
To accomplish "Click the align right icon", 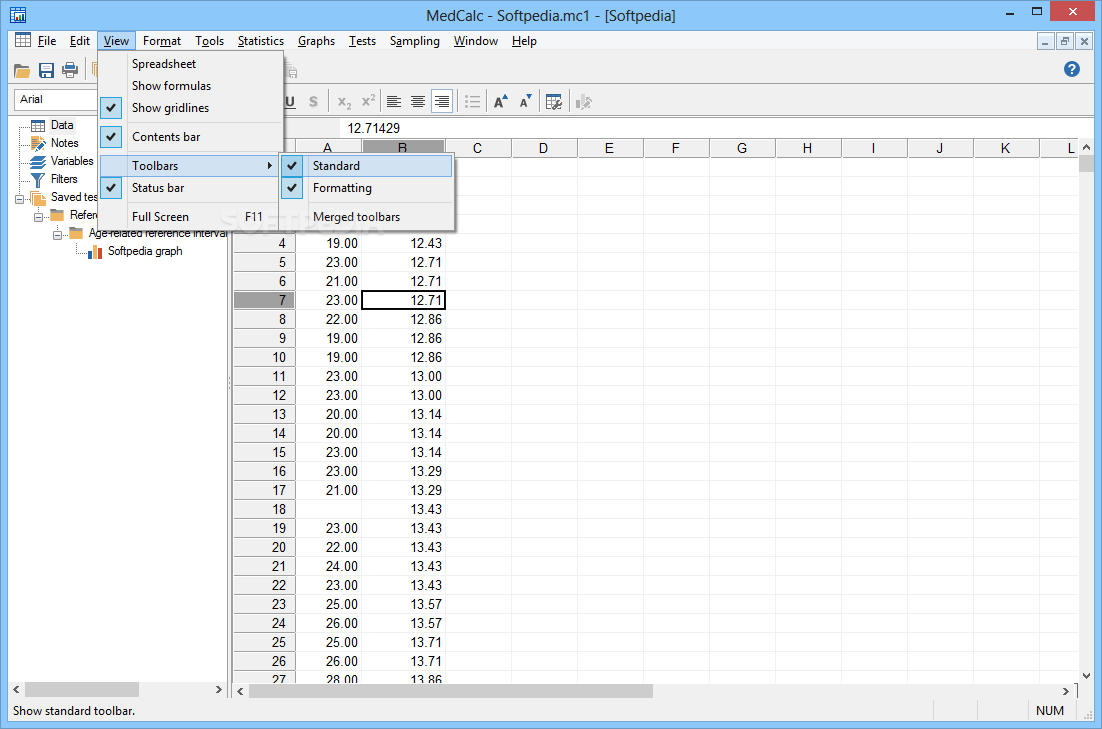I will click(441, 103).
